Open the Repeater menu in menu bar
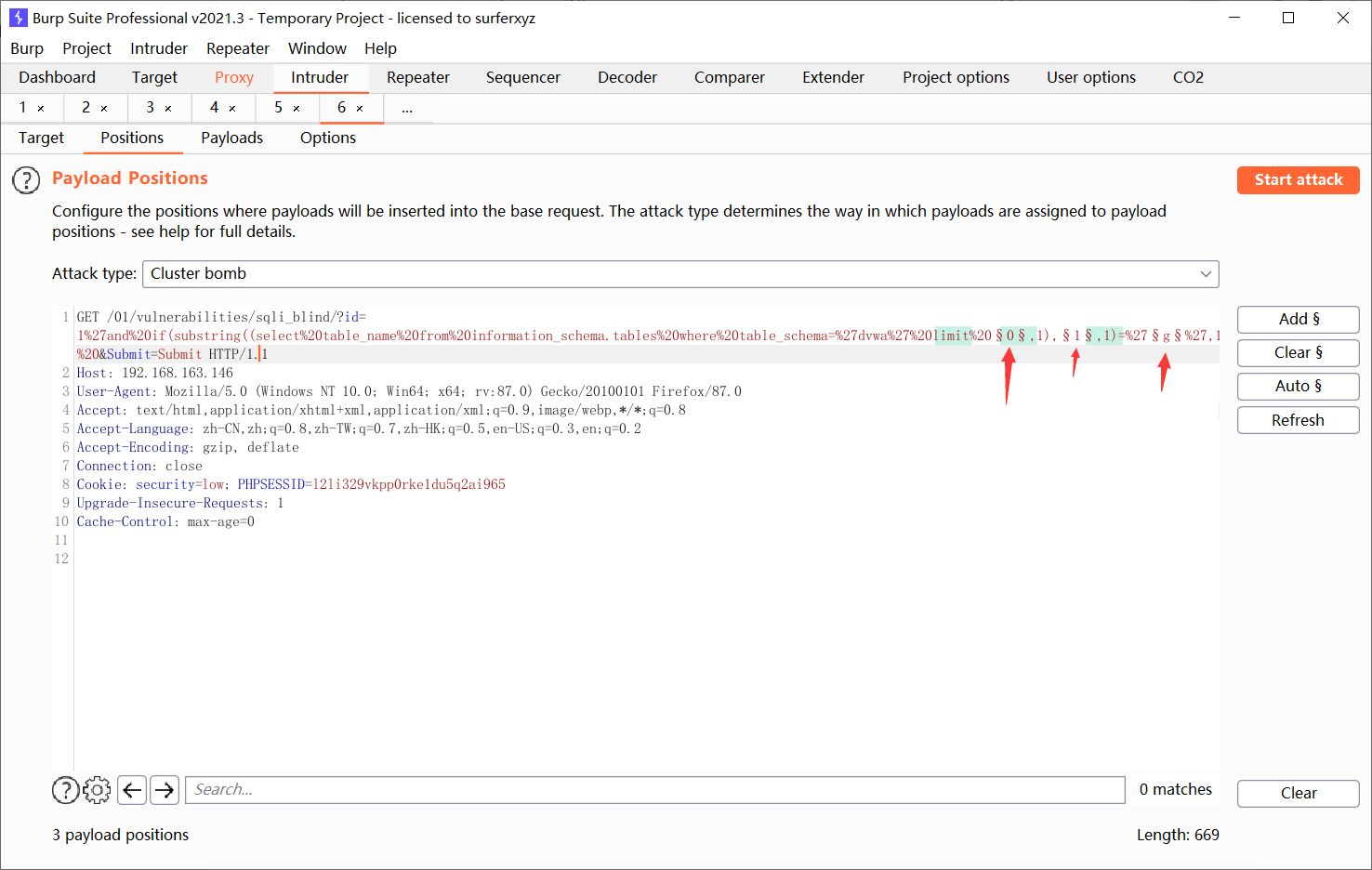The width and height of the screenshot is (1372, 870). pos(238,48)
